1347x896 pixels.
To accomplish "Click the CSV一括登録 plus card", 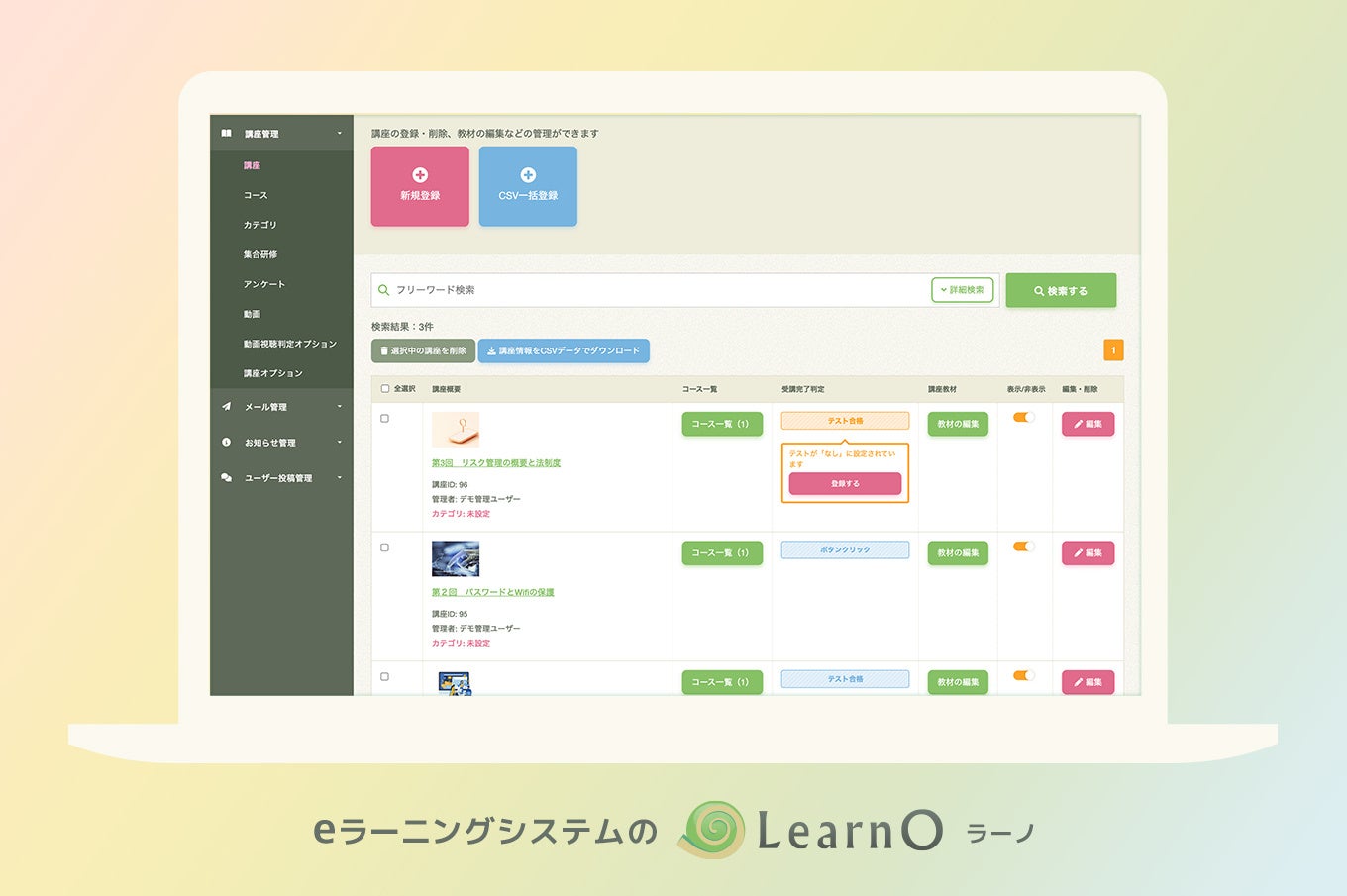I will pos(528,186).
